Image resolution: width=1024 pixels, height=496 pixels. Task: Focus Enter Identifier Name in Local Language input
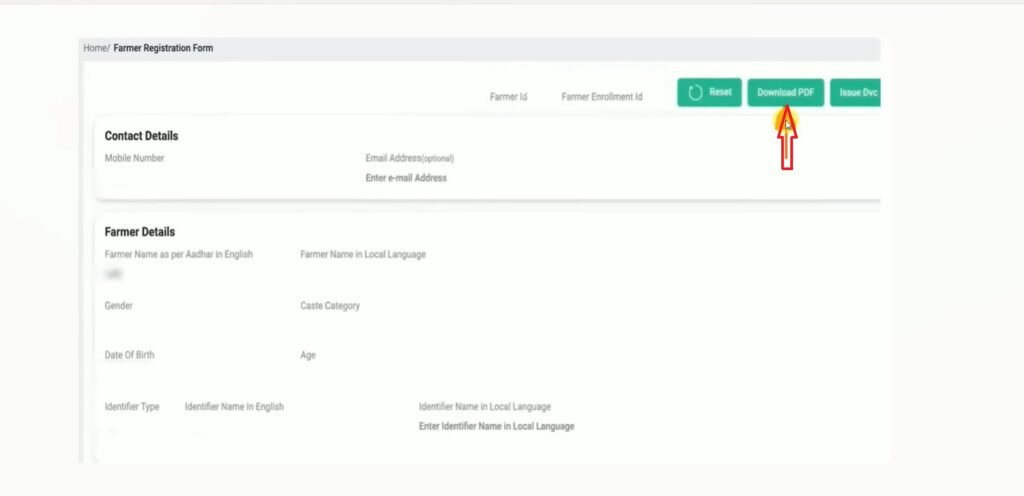496,426
